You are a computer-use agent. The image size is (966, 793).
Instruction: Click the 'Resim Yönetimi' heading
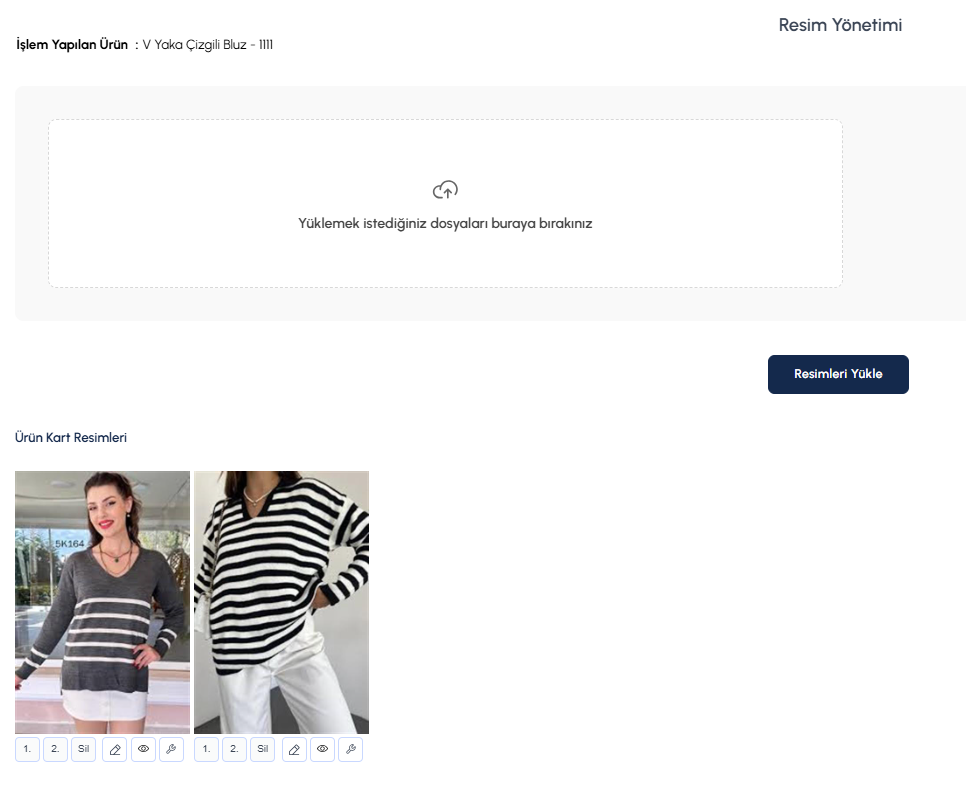tap(840, 25)
